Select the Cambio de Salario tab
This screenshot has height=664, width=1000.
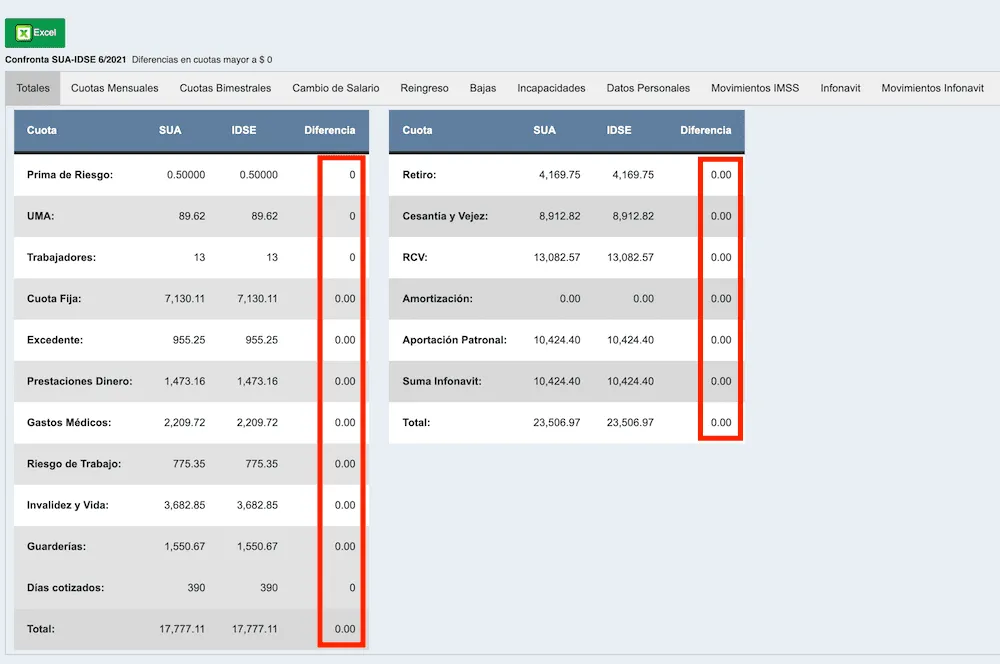coord(336,88)
